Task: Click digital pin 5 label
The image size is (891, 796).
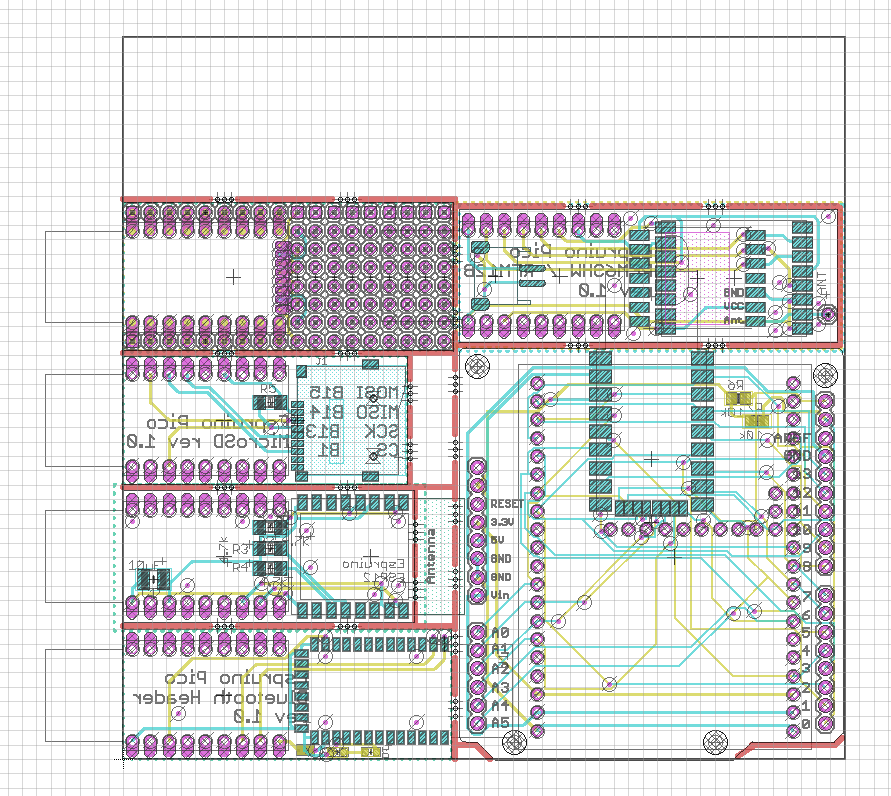Action: pos(805,632)
